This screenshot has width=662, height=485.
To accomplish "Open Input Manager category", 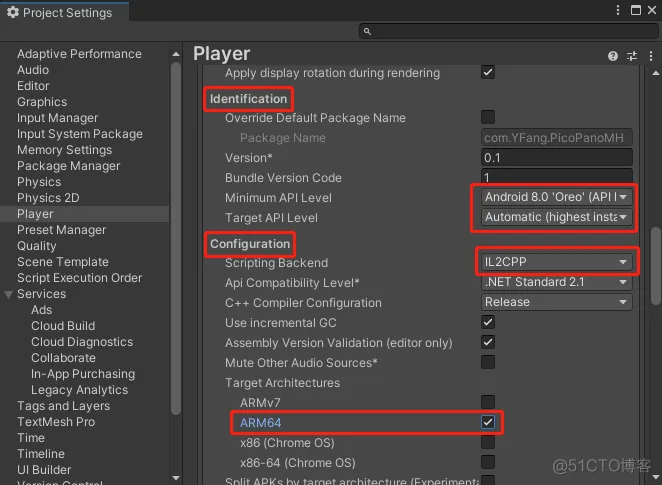I will point(57,118).
